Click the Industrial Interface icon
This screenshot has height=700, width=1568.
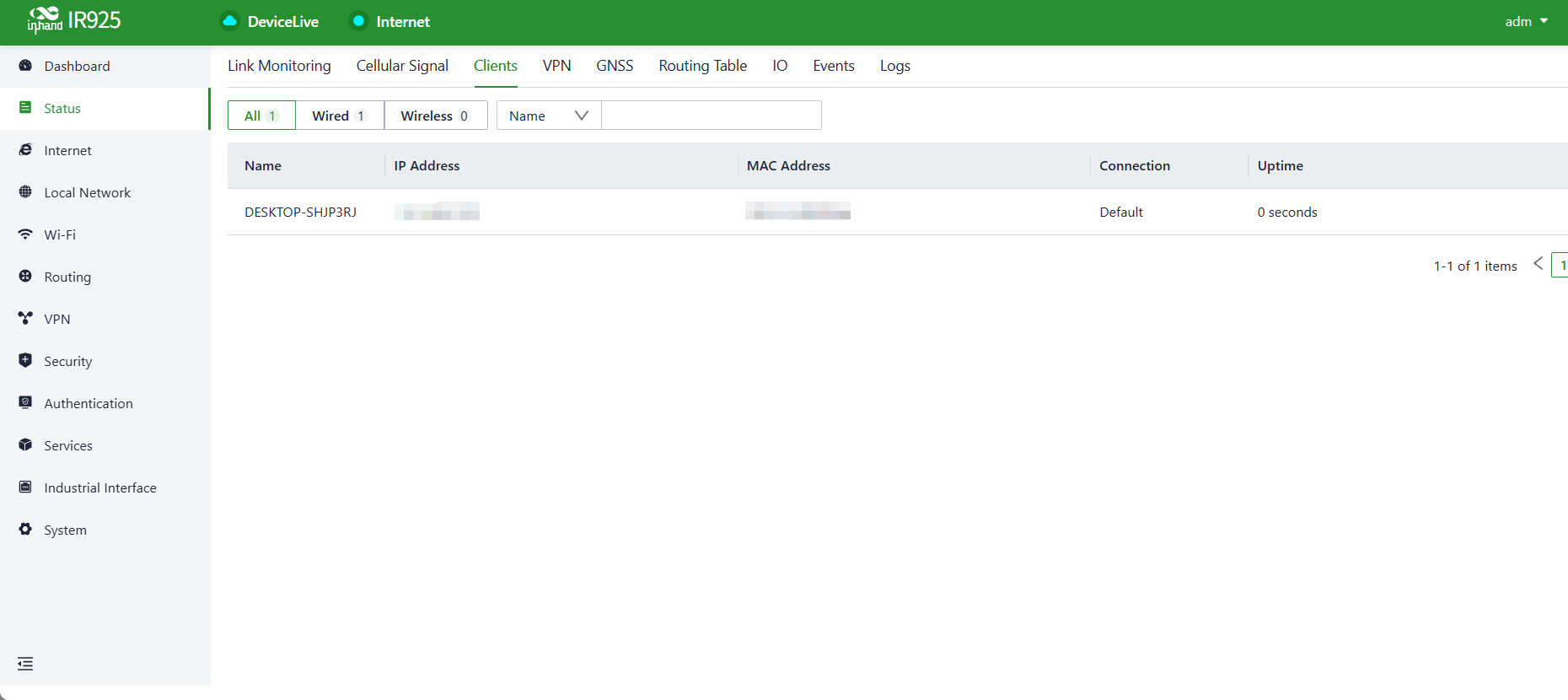pos(25,487)
